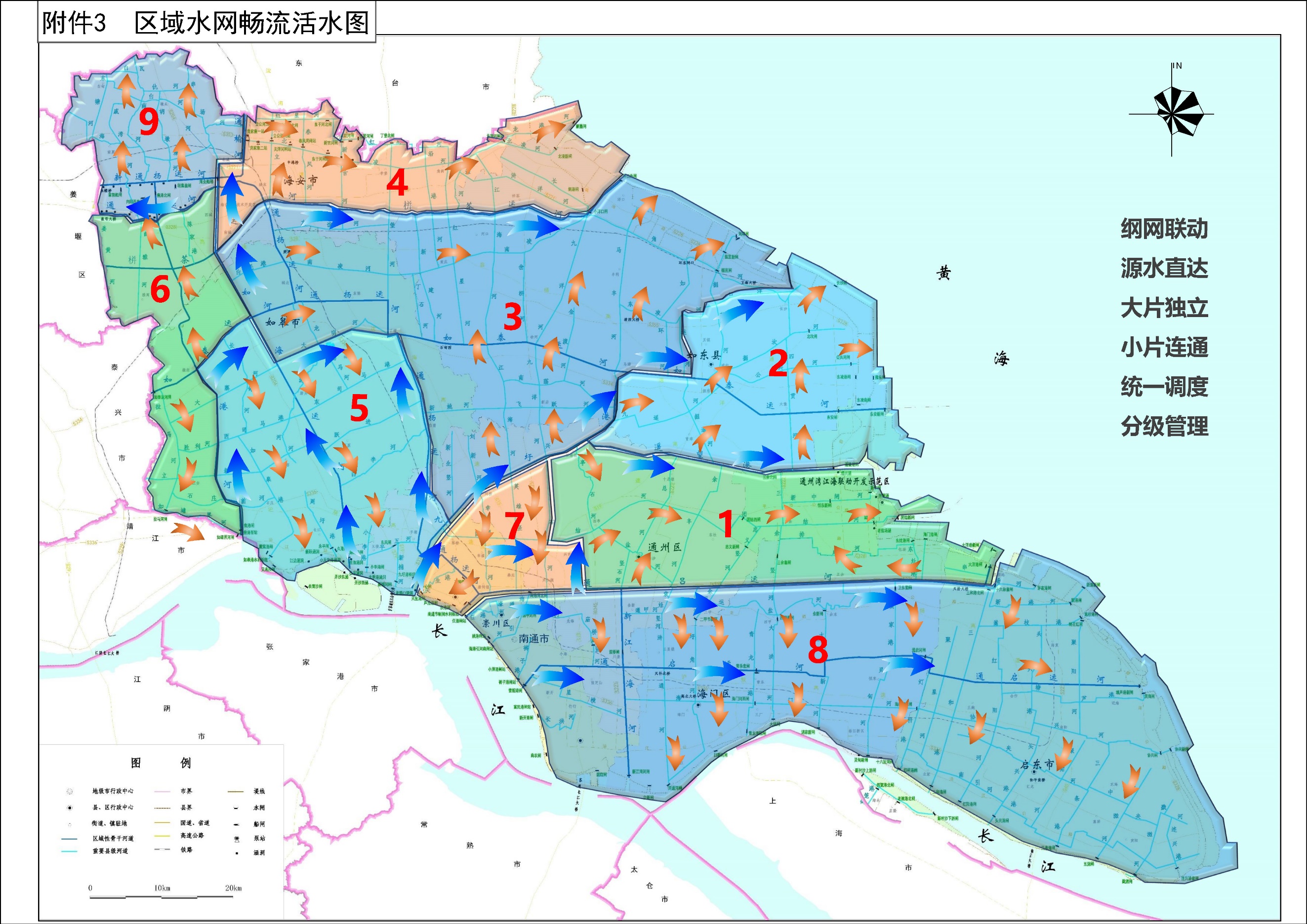Click the yellow 高速公路 legend line sample
Viewport: 1307px width, 924px height.
(162, 836)
